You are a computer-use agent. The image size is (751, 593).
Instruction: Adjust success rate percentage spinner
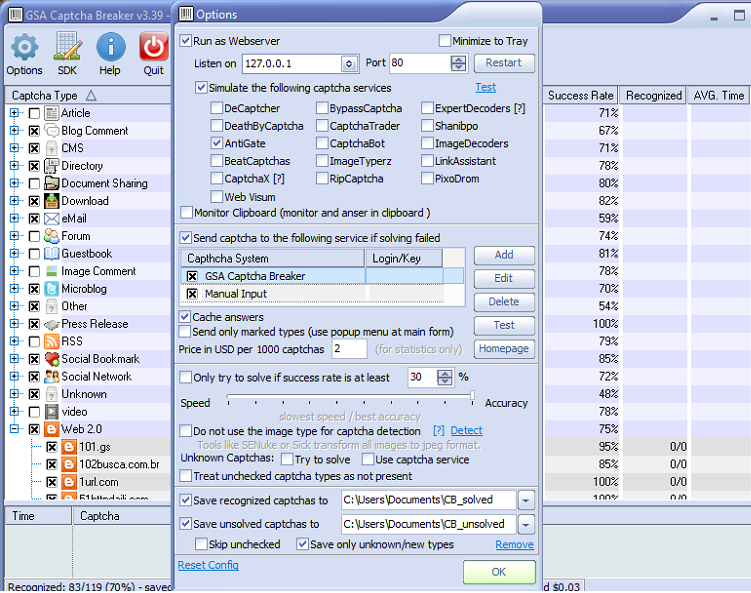pyautogui.click(x=444, y=377)
